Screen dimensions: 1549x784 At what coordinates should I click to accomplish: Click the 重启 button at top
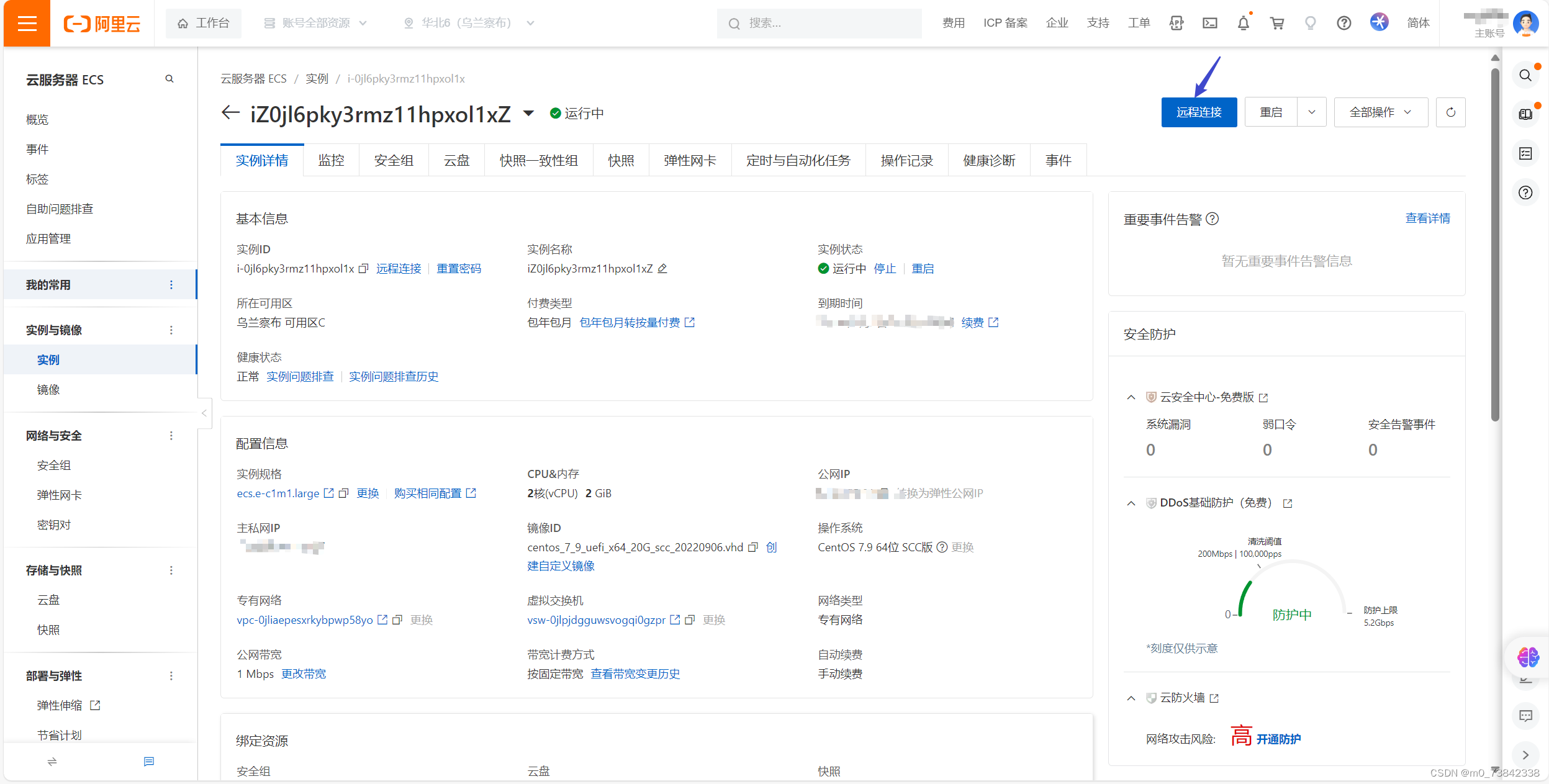[1271, 112]
